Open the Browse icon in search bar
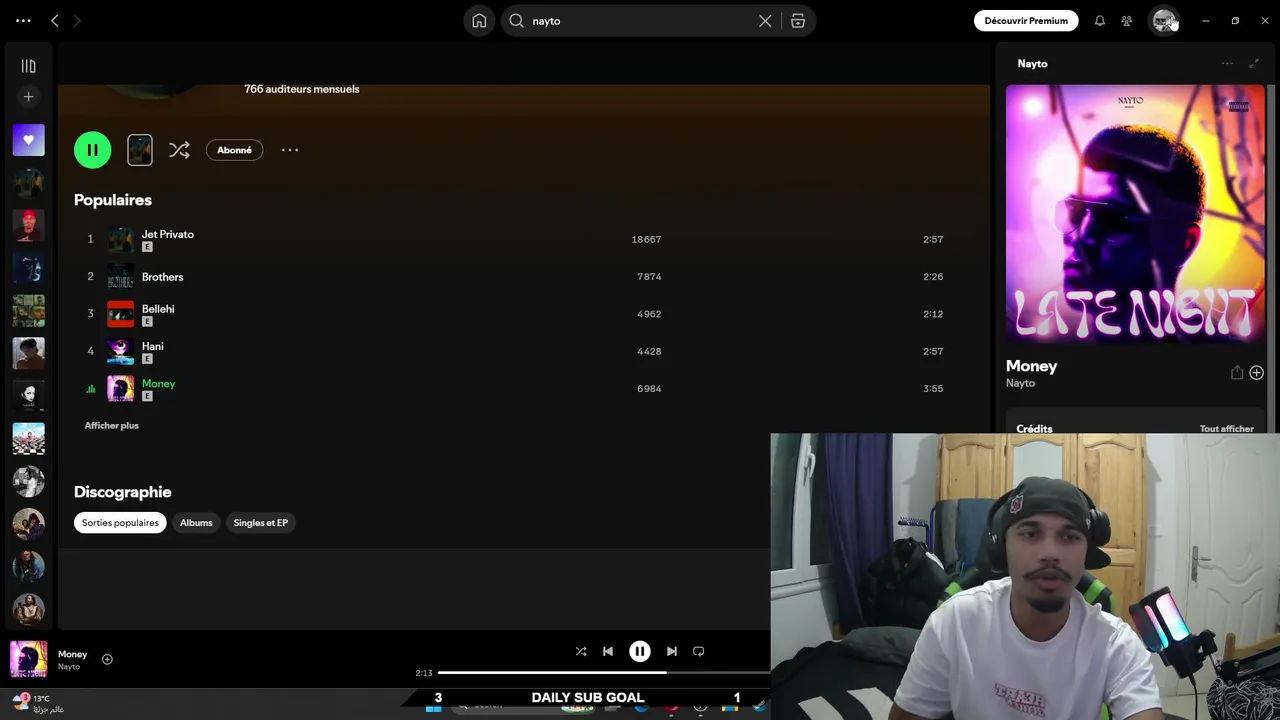The width and height of the screenshot is (1280, 720). (798, 20)
